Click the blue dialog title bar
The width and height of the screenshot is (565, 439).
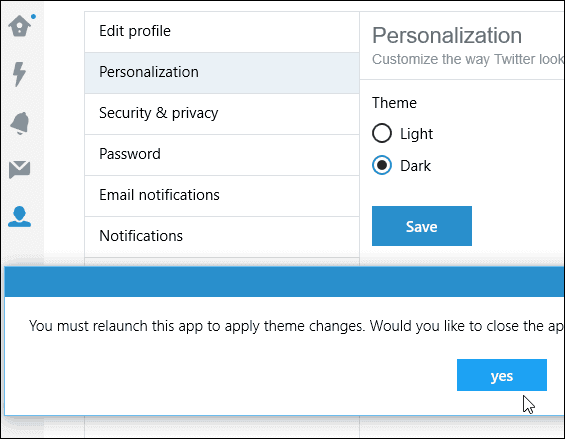pyautogui.click(x=284, y=281)
